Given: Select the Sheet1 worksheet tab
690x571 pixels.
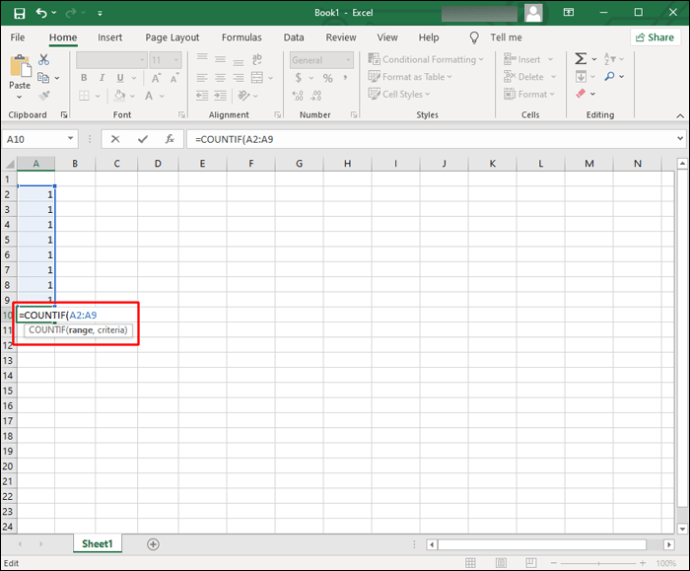Looking at the screenshot, I should click(96, 544).
